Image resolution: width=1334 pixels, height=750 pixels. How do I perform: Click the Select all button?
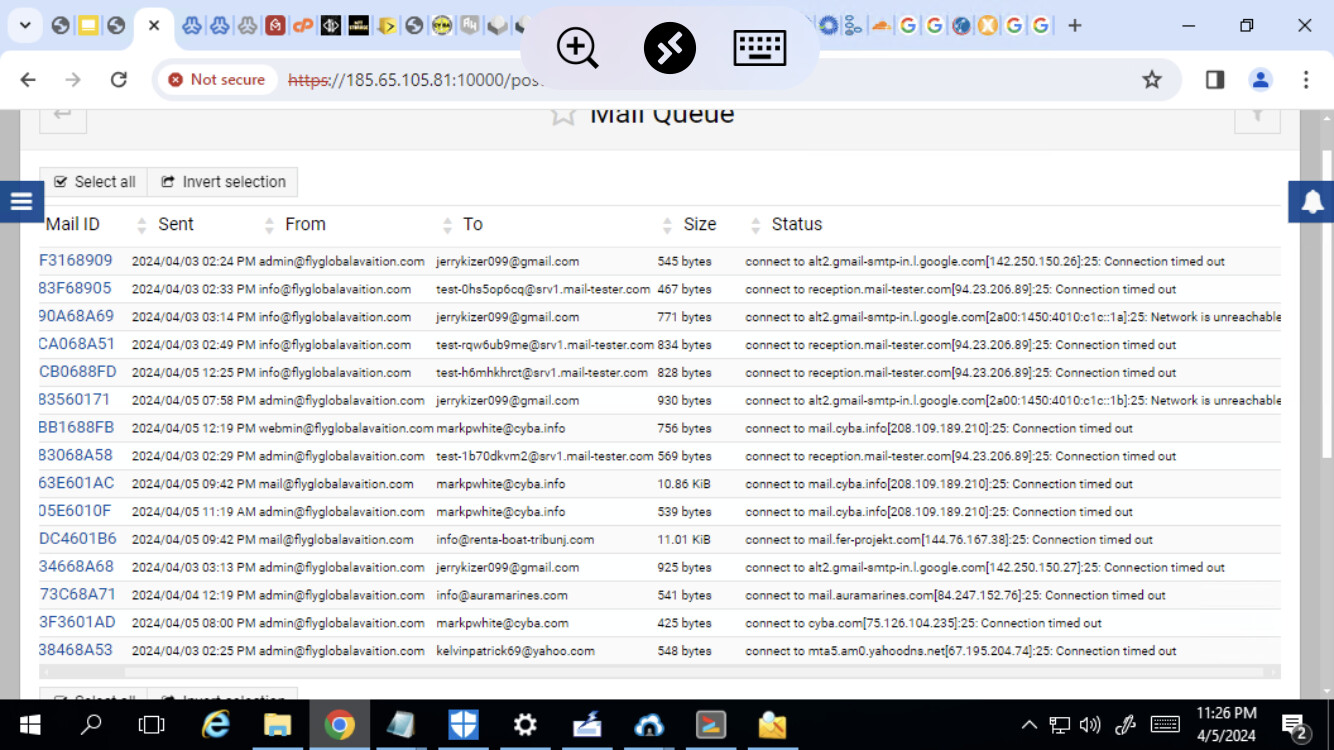[x=94, y=182]
